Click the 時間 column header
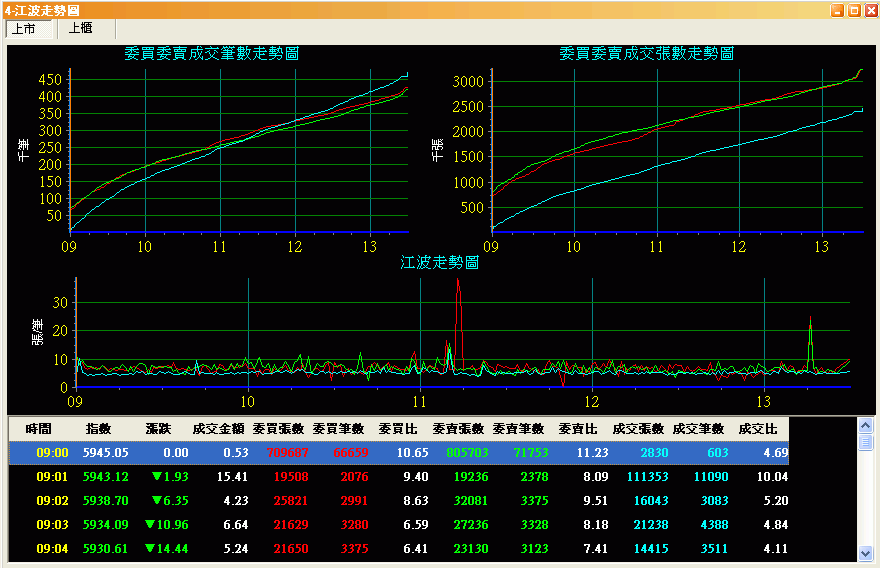 coord(38,429)
